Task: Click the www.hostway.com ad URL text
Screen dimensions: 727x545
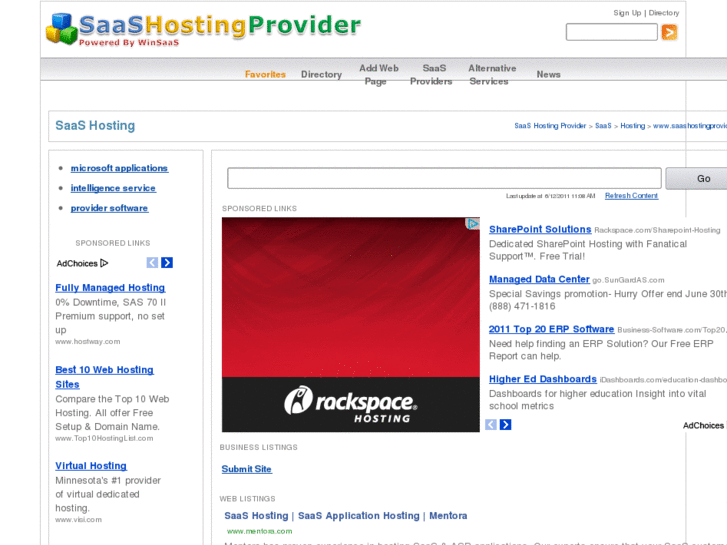Action: coord(88,341)
